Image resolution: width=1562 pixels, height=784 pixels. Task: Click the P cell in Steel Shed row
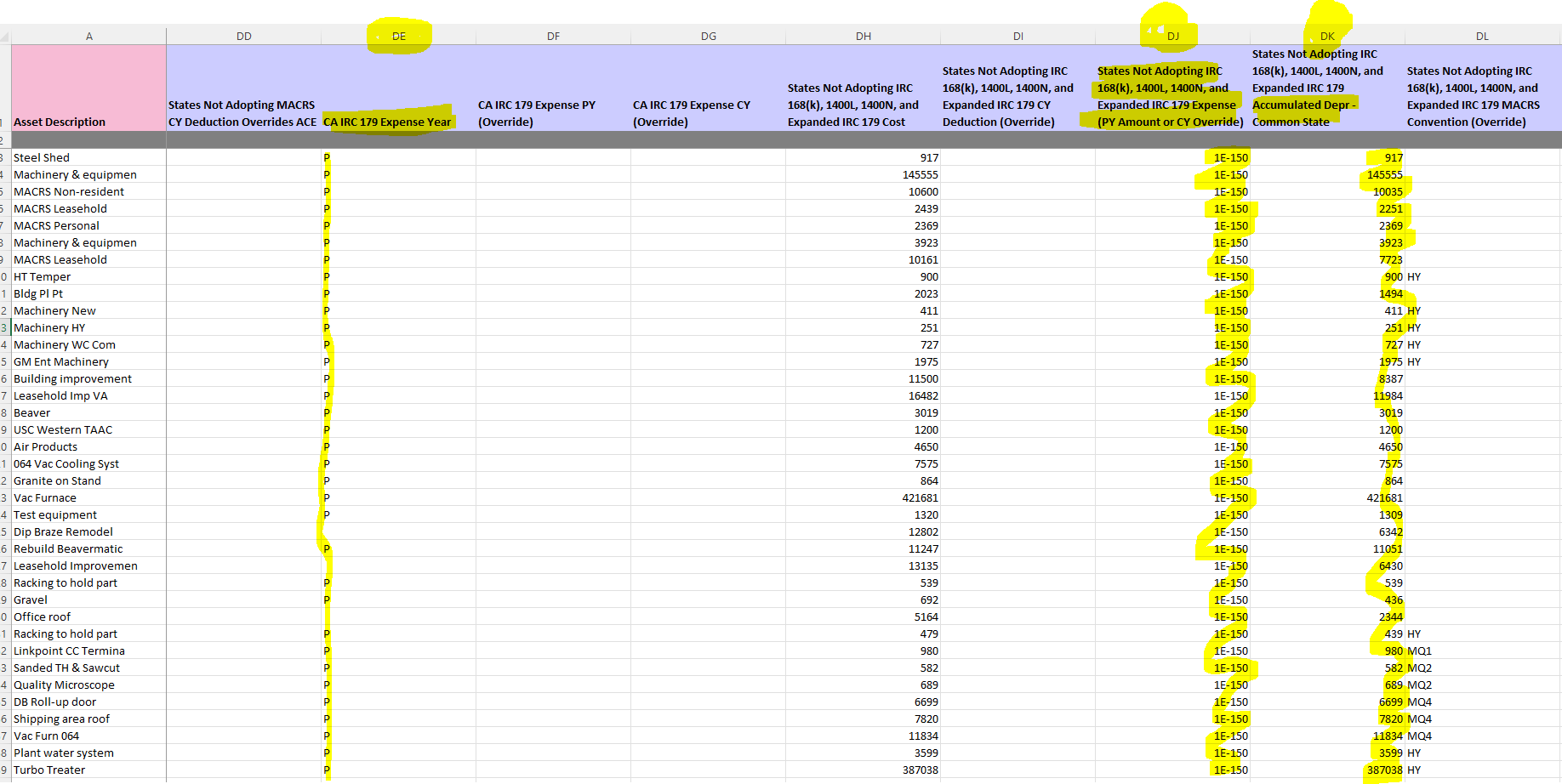[398, 157]
